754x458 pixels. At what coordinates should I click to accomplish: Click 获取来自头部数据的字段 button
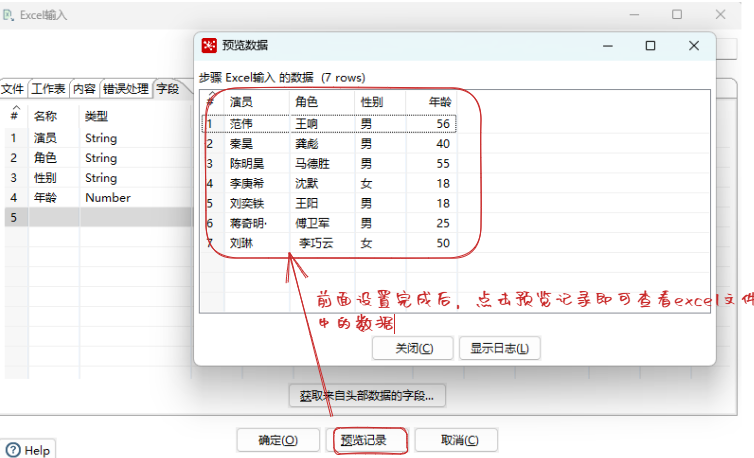[x=367, y=395]
